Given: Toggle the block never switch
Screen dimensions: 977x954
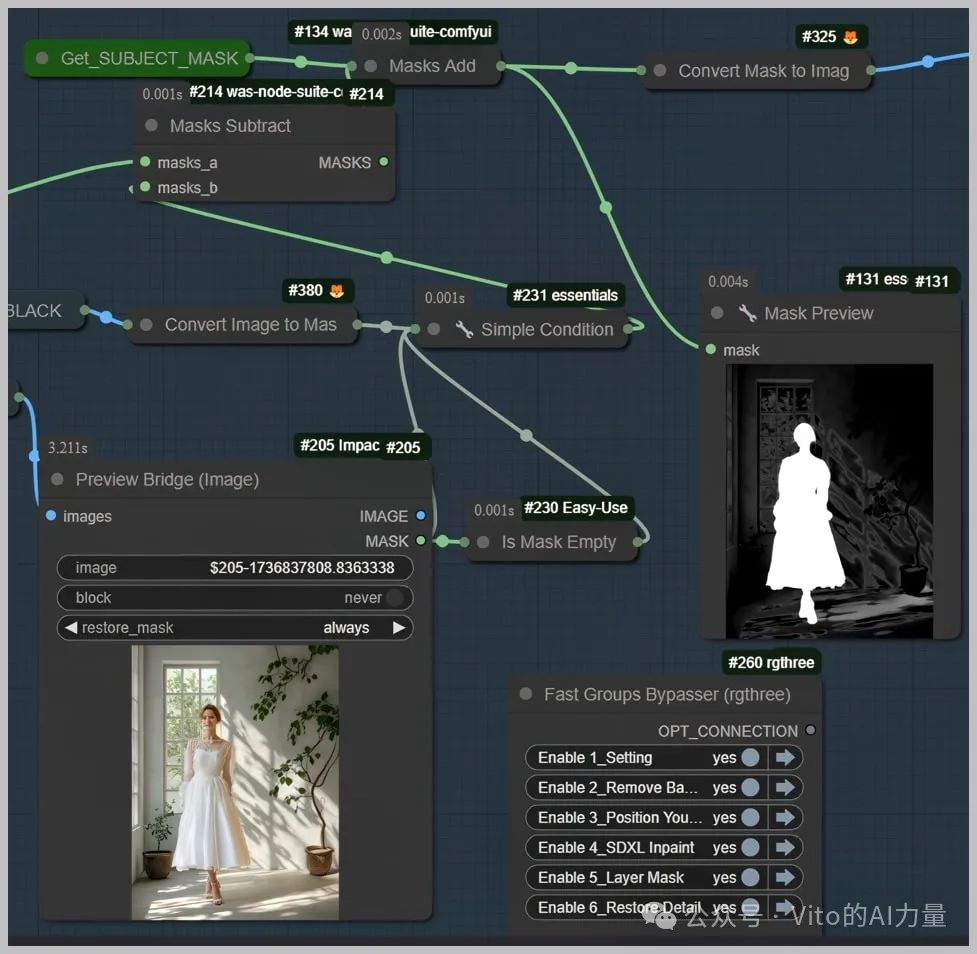Looking at the screenshot, I should pos(394,598).
